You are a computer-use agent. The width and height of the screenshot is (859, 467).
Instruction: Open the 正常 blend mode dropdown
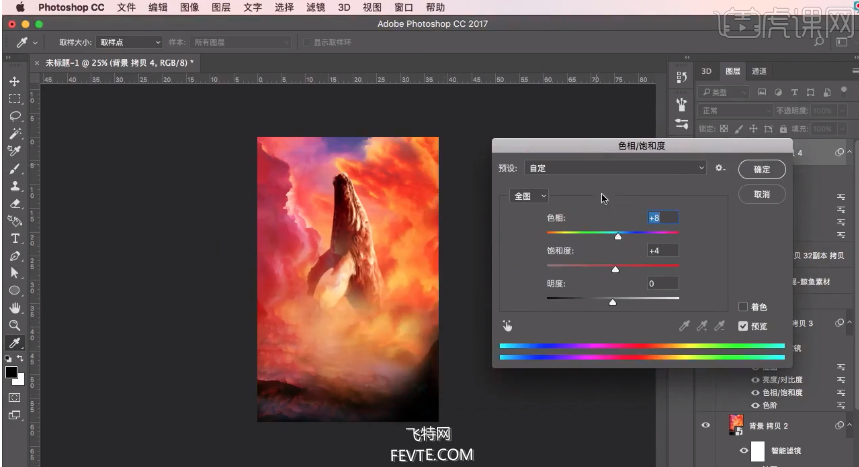point(735,110)
